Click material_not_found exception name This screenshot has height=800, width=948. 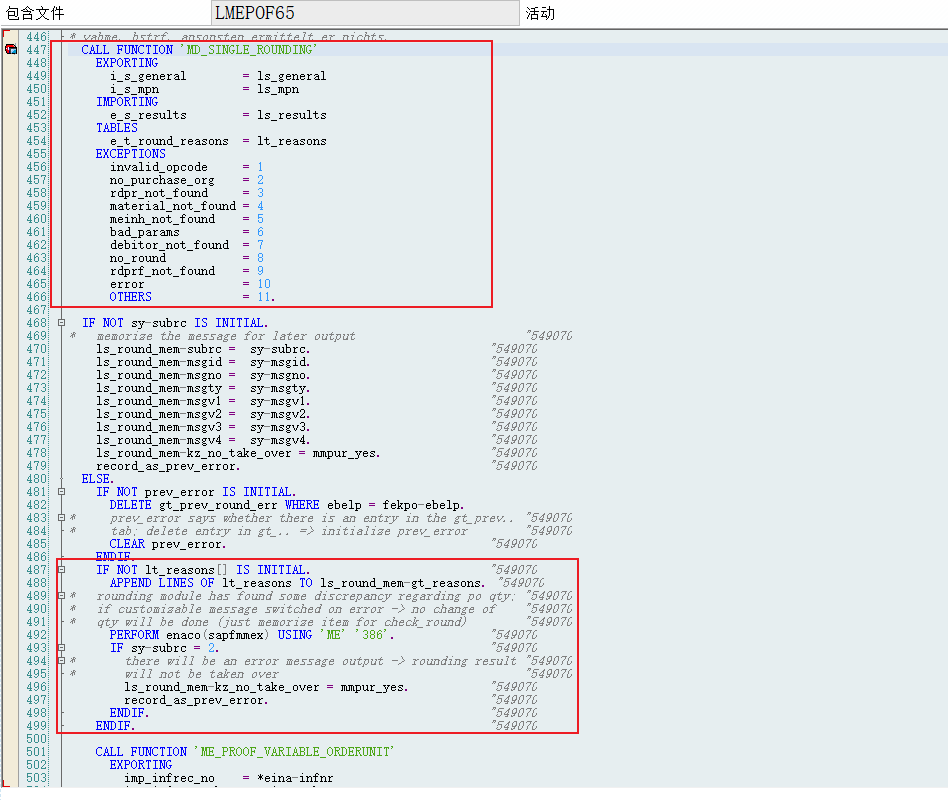pos(173,206)
